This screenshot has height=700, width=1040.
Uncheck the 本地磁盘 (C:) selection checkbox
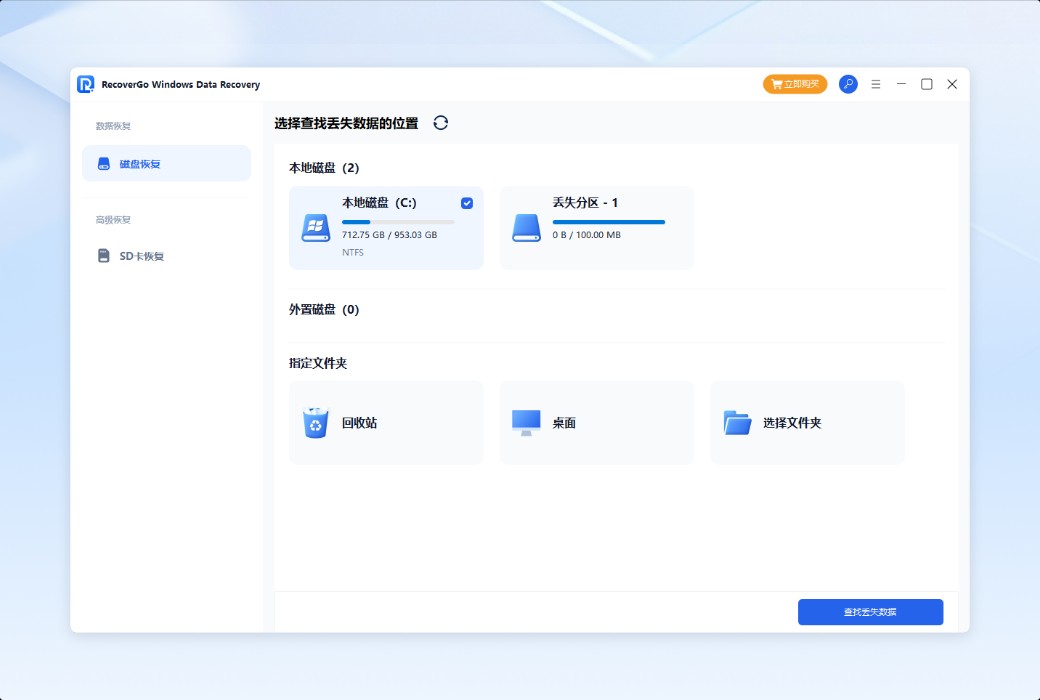point(466,202)
